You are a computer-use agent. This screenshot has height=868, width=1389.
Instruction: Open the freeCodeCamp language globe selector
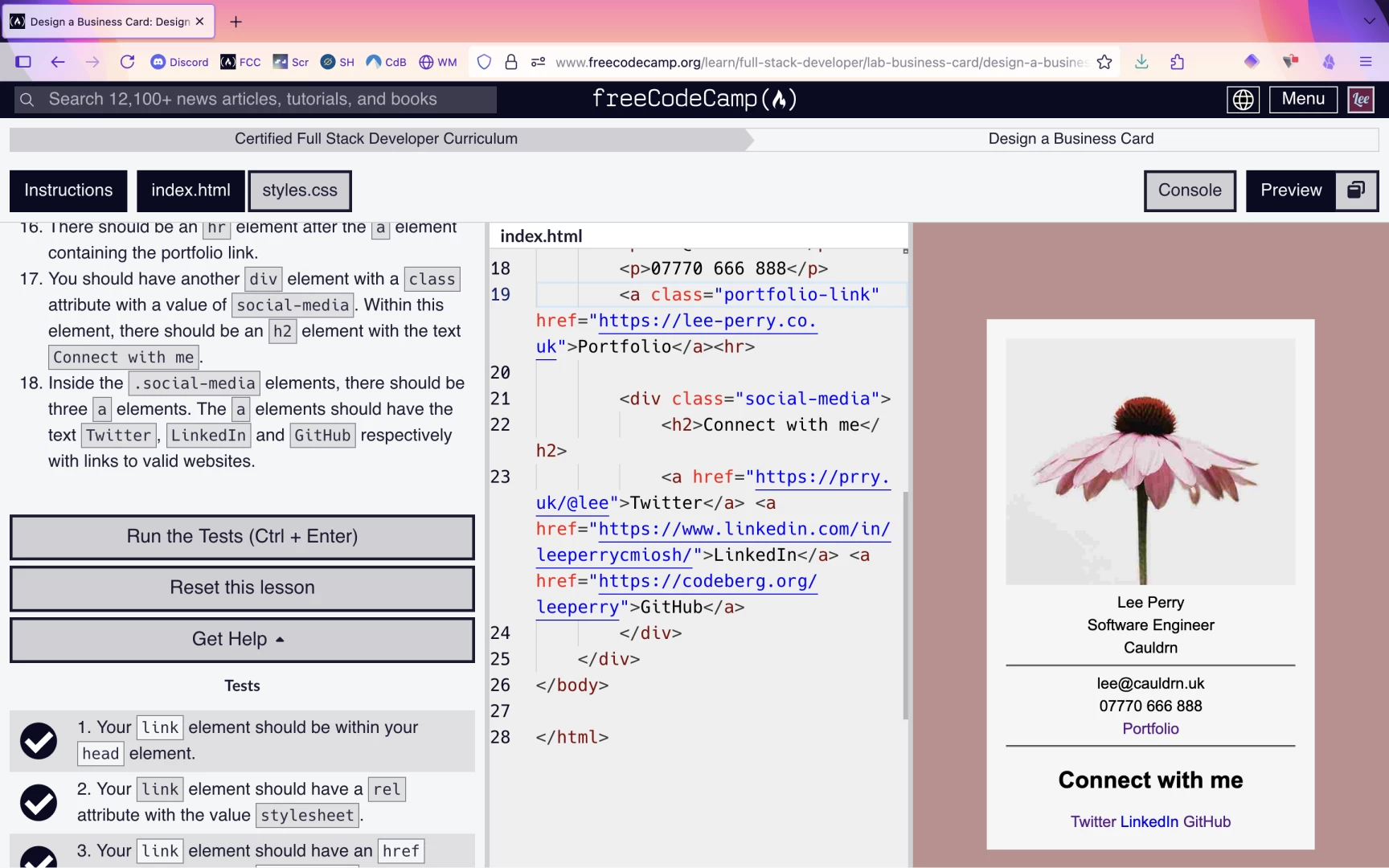pyautogui.click(x=1243, y=100)
